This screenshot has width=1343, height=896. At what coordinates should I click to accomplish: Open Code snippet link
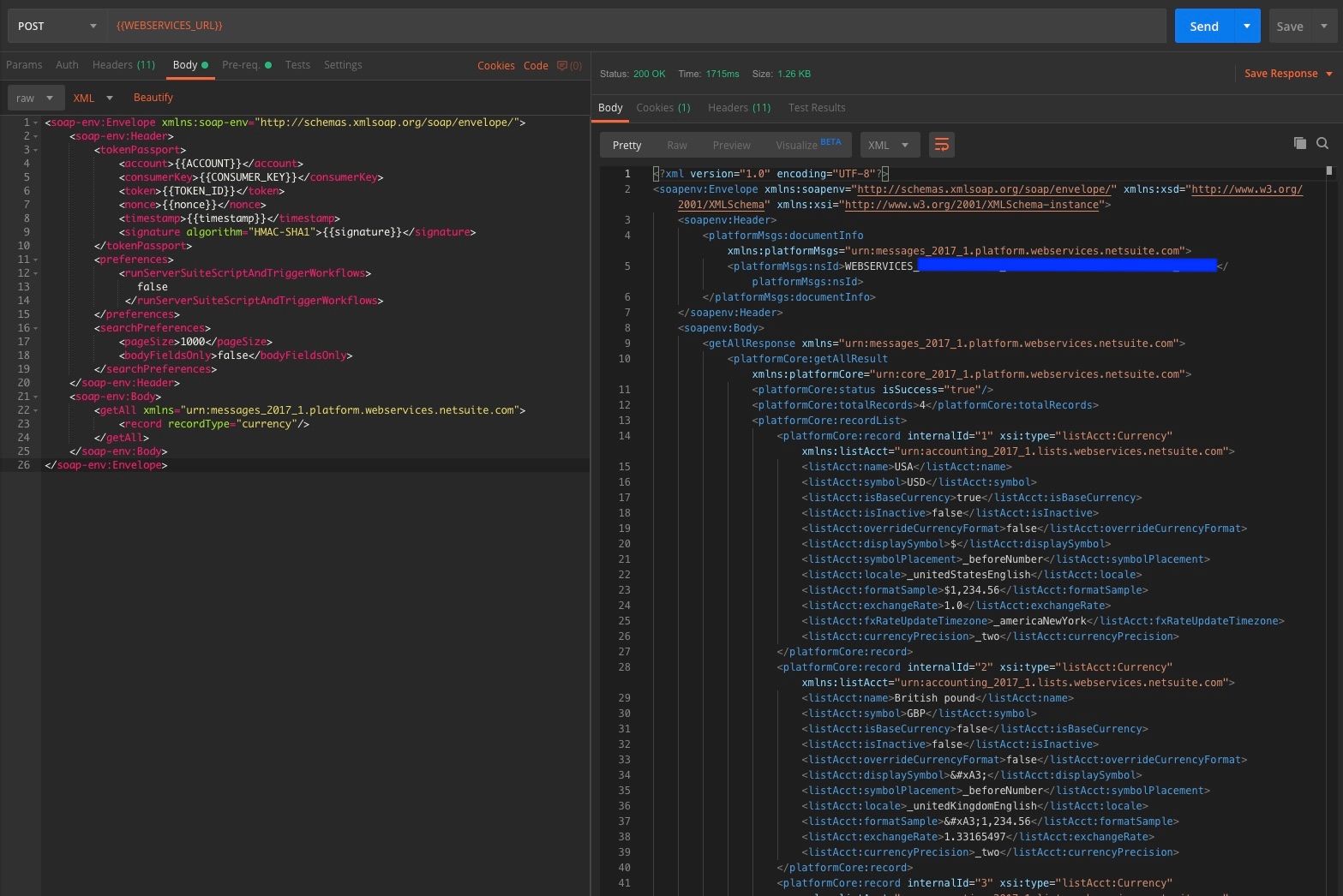(x=536, y=65)
